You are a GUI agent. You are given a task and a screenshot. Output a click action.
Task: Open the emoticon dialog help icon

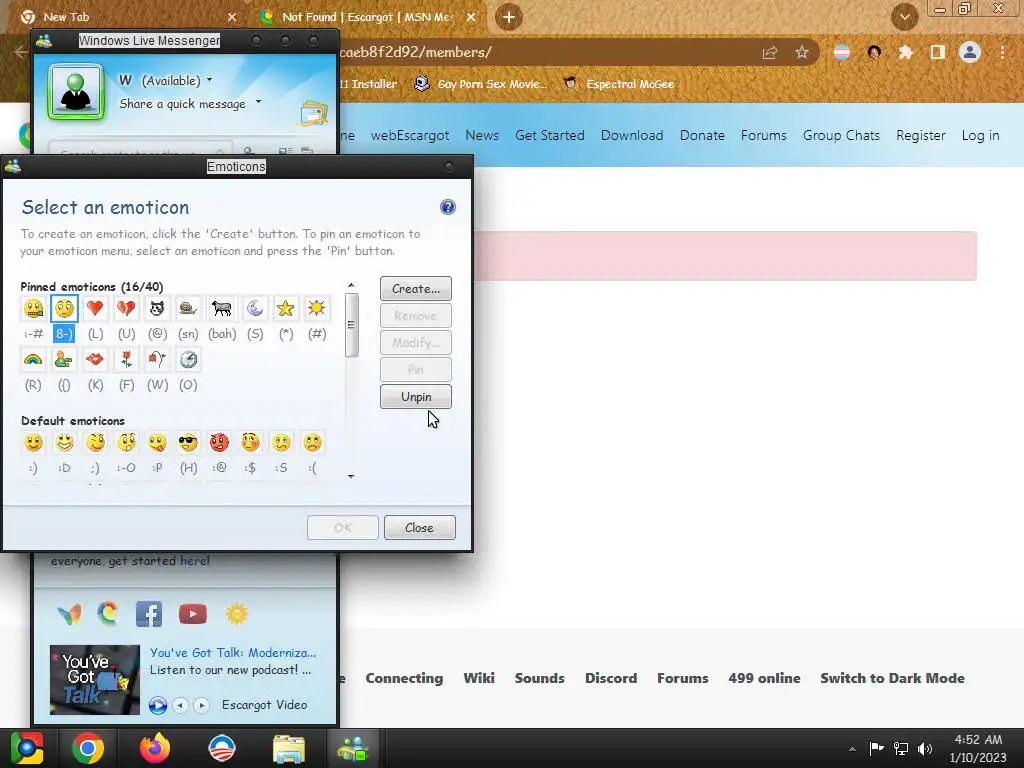447,207
